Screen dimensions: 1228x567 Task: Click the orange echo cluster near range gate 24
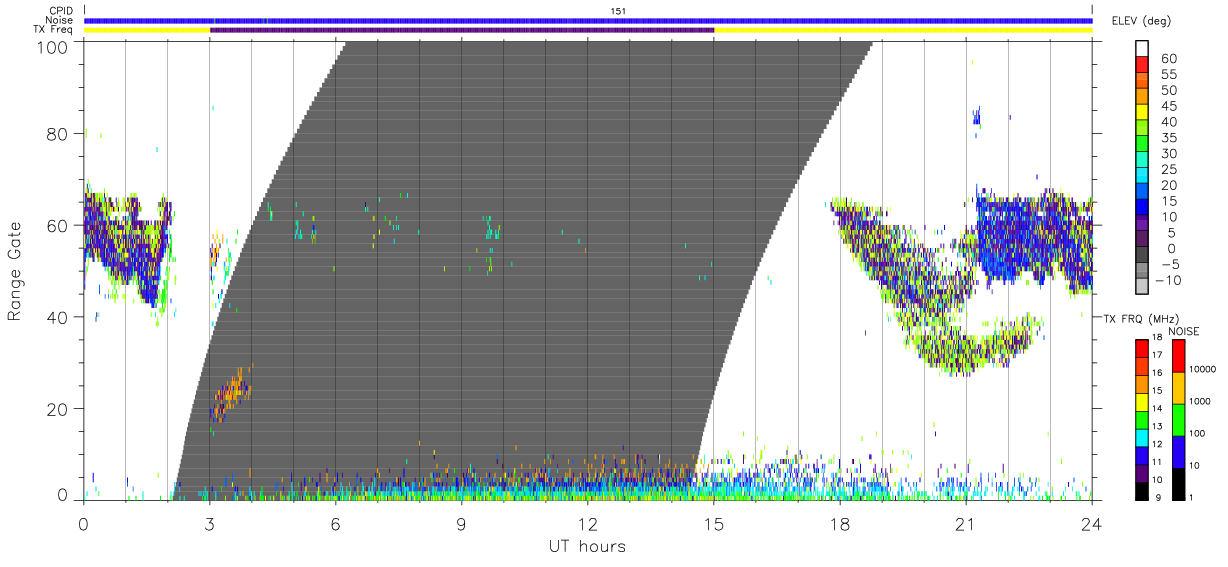tap(233, 395)
